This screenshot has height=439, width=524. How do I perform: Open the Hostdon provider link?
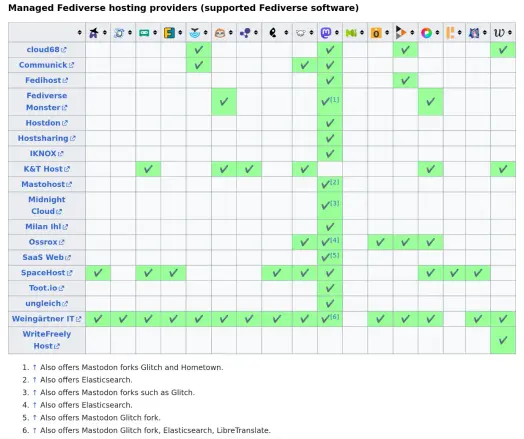coord(46,123)
